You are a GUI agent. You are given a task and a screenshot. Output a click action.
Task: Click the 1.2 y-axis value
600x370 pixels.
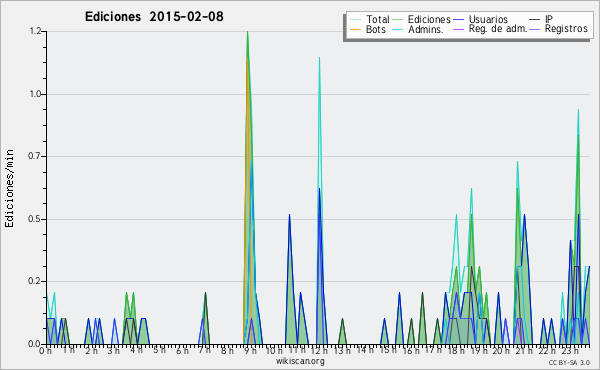coord(35,31)
